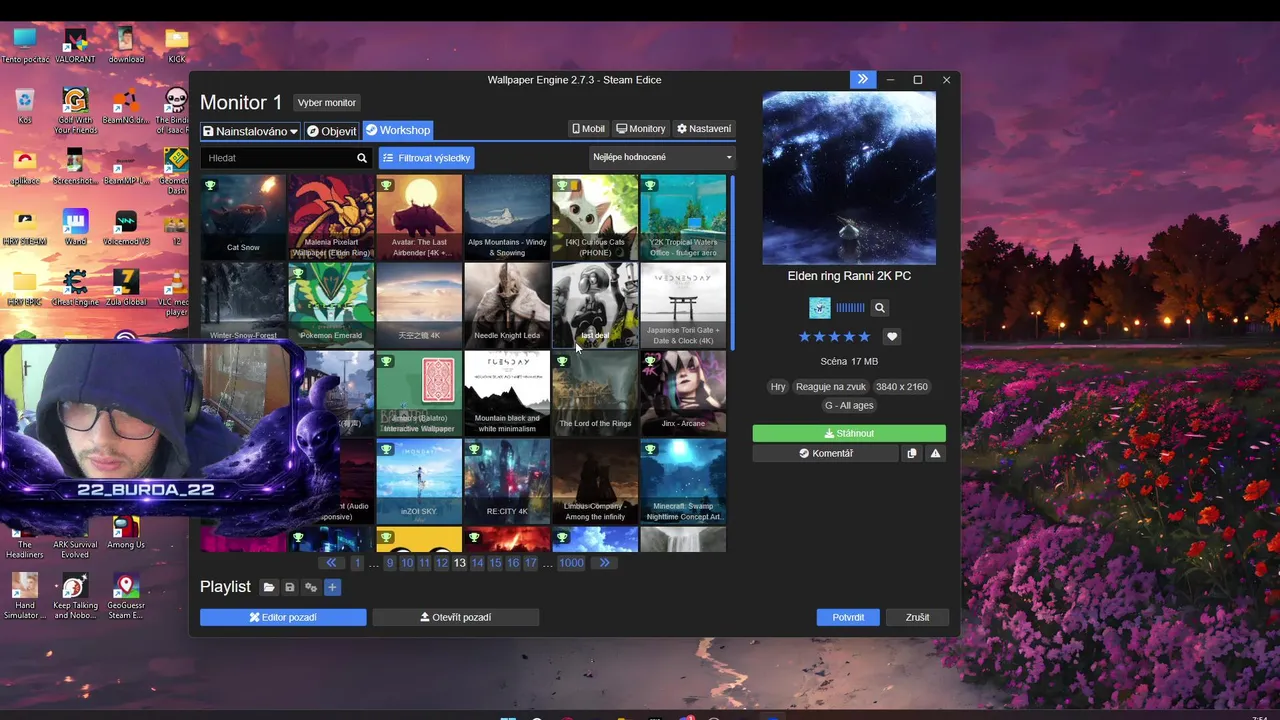The width and height of the screenshot is (1280, 720).
Task: Click the search magnifier next to Hledat
Action: [362, 158]
